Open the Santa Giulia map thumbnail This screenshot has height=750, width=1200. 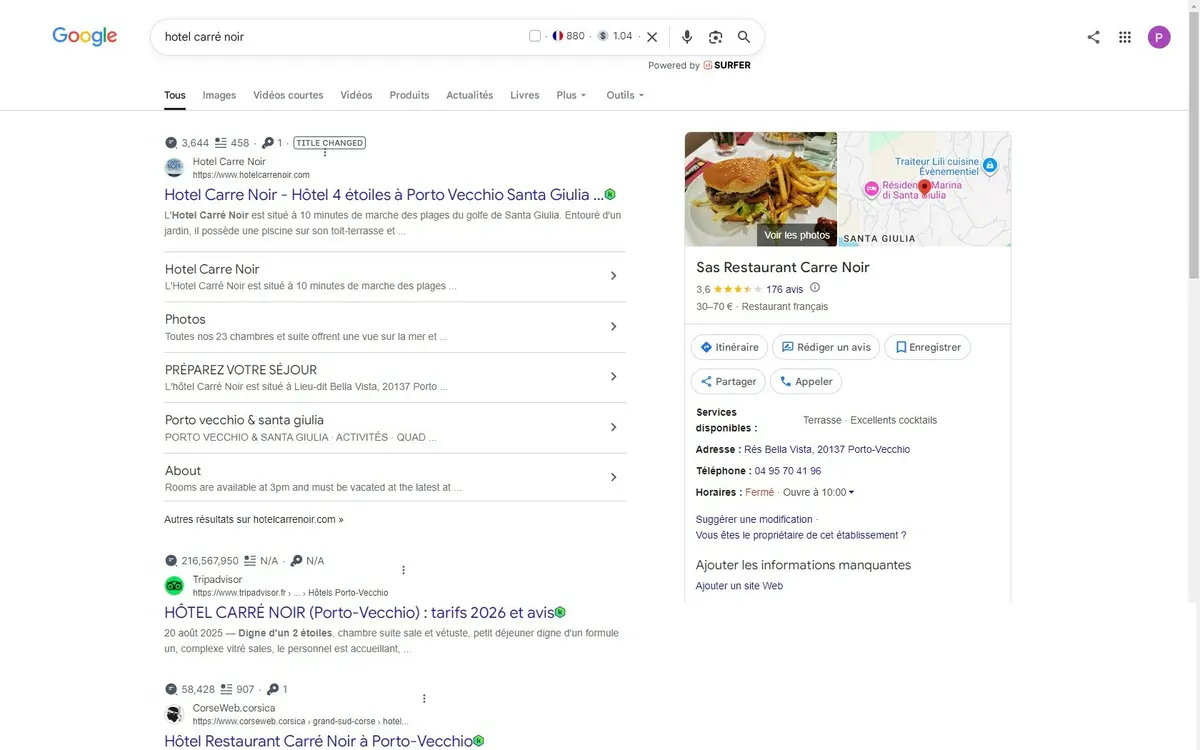(x=924, y=189)
